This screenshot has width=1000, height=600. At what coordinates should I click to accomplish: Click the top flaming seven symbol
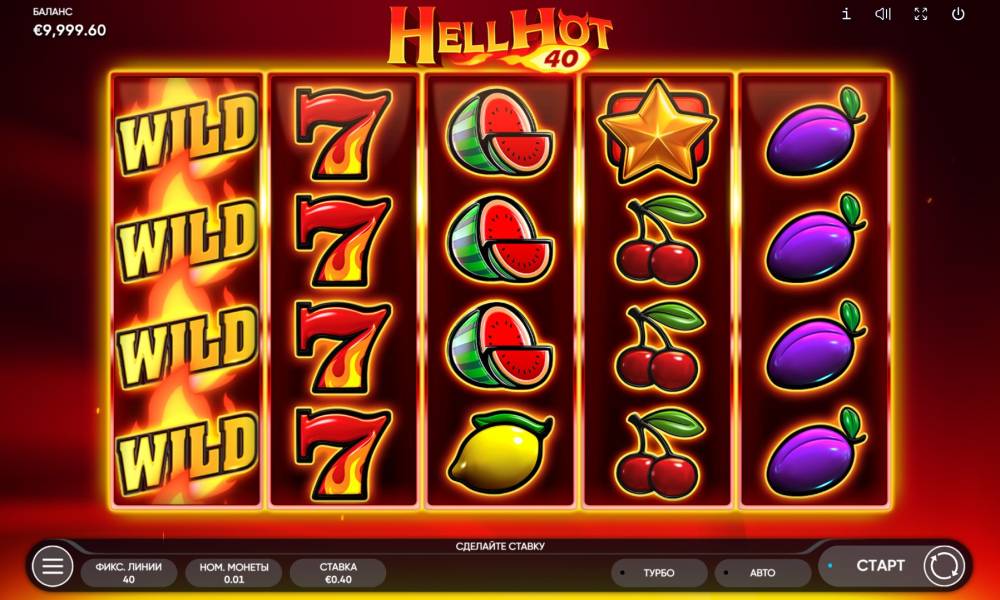[343, 134]
